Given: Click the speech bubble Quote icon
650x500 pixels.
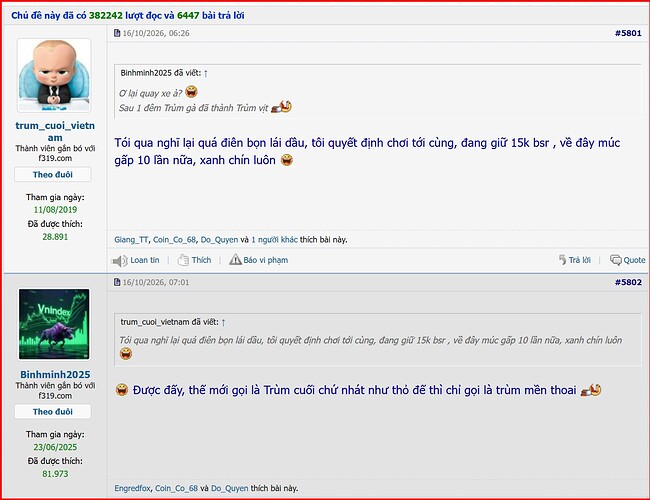Looking at the screenshot, I should [x=616, y=260].
